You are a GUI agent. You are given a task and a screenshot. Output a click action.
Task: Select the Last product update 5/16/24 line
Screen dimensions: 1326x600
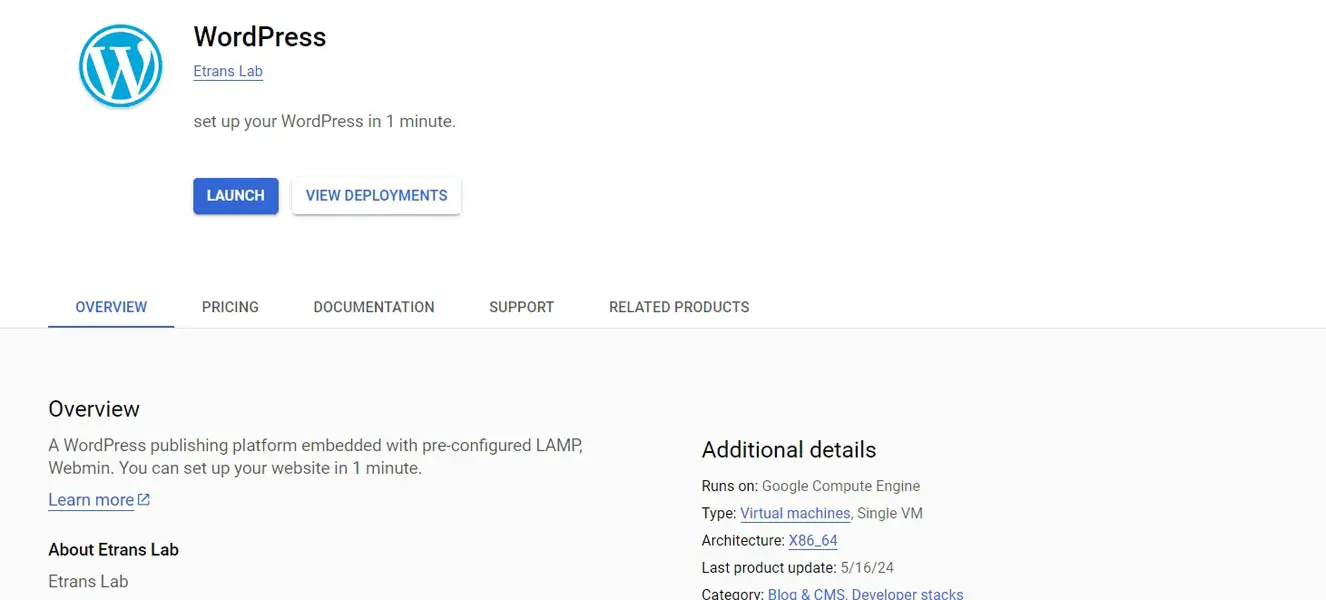point(798,568)
